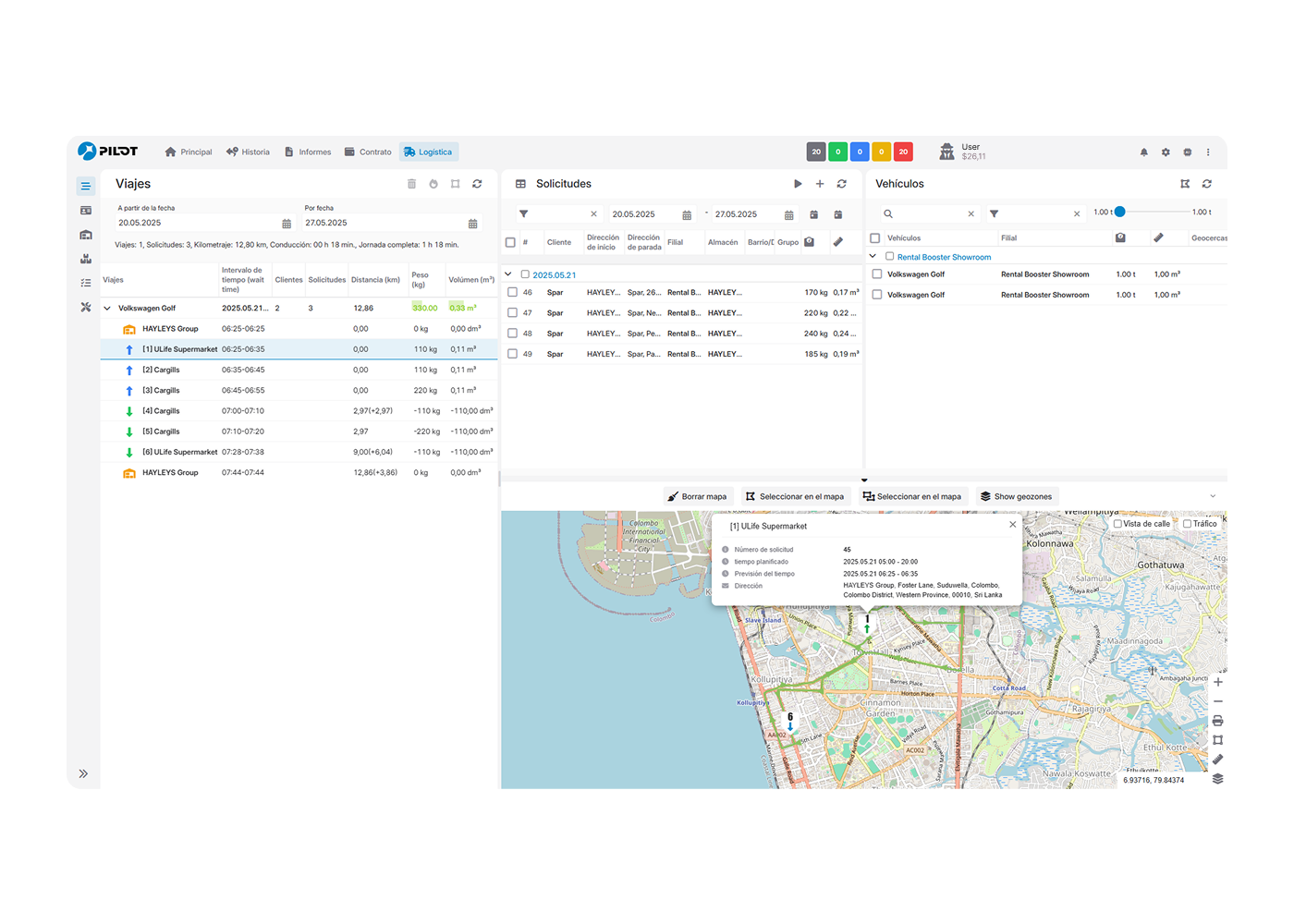This screenshot has width=1294, height=924.
Task: Click the play icon in Solicitudes
Action: pos(798,184)
